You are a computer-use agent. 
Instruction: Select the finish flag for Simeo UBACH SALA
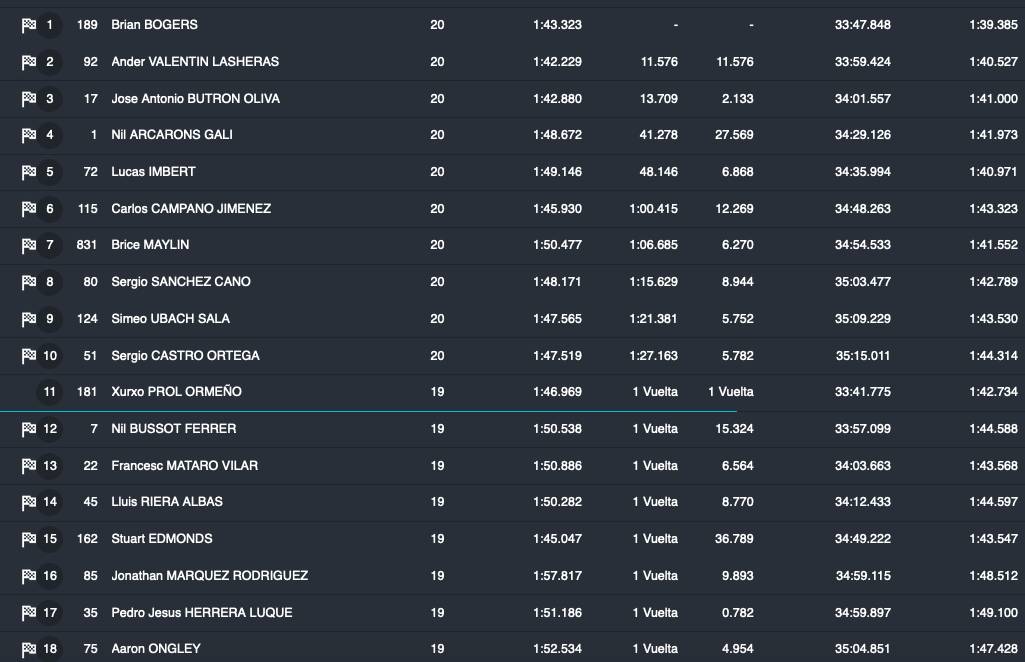28,319
